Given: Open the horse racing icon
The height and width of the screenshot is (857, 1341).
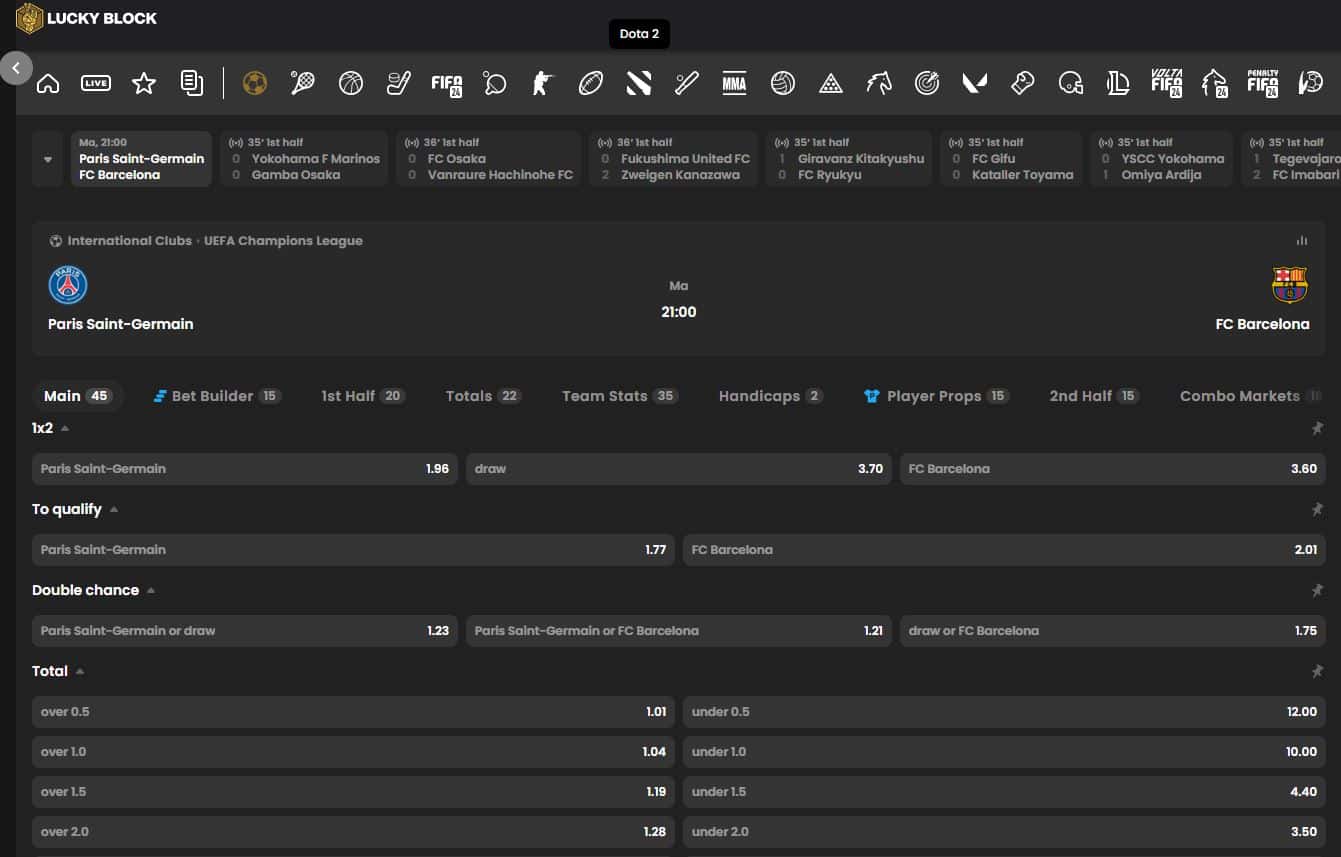Looking at the screenshot, I should point(879,84).
